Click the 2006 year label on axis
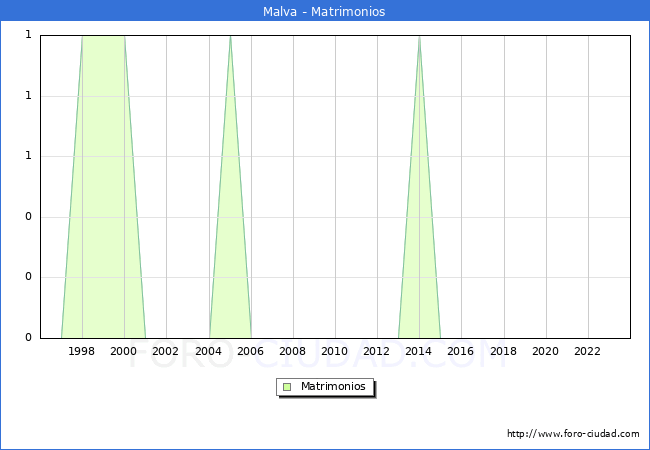This screenshot has width=650, height=450. click(251, 351)
